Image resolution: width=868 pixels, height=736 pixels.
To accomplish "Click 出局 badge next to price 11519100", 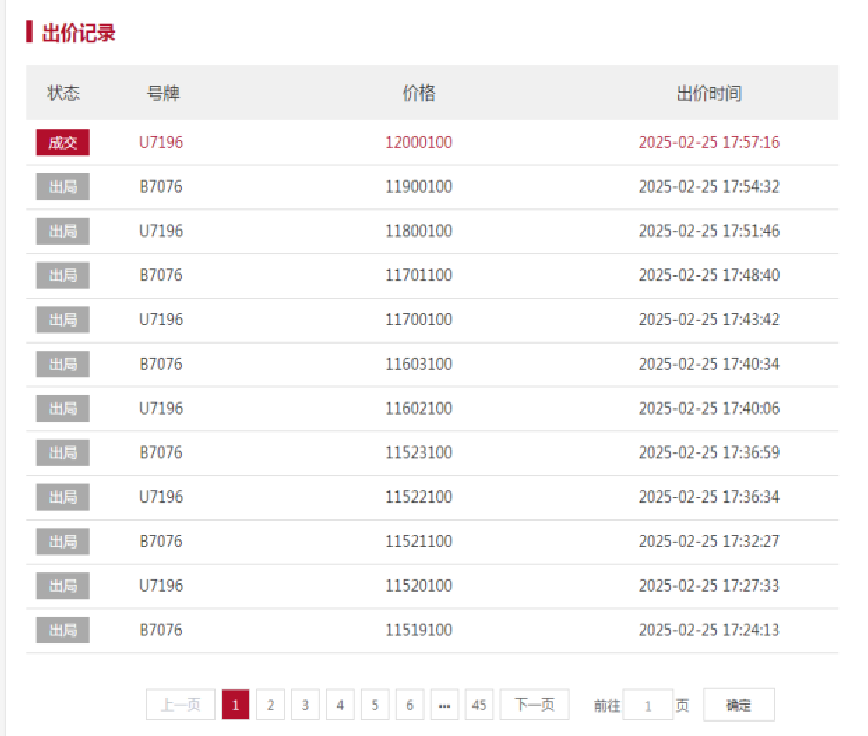I will pyautogui.click(x=63, y=630).
